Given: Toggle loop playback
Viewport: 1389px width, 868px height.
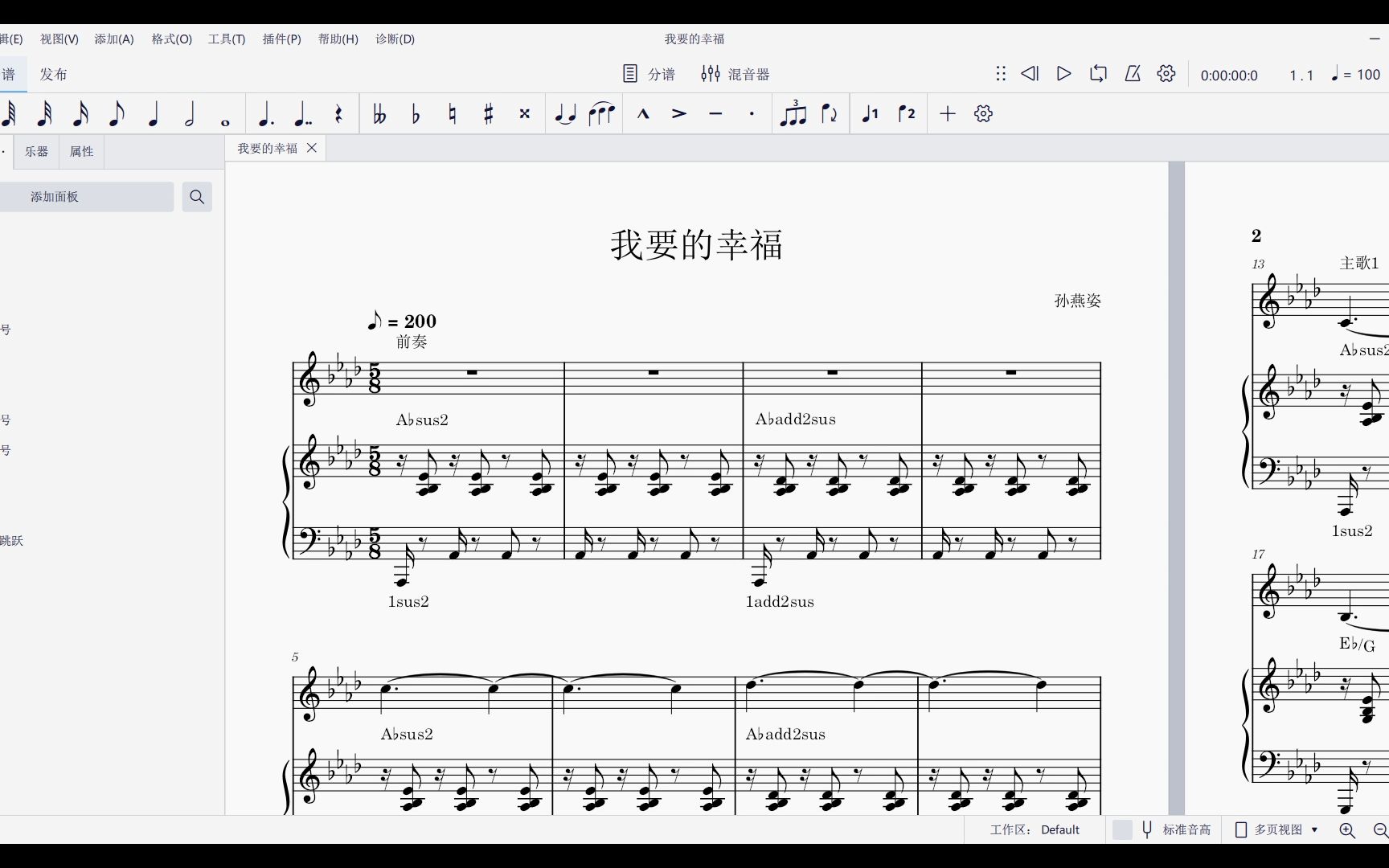Looking at the screenshot, I should click(1098, 74).
